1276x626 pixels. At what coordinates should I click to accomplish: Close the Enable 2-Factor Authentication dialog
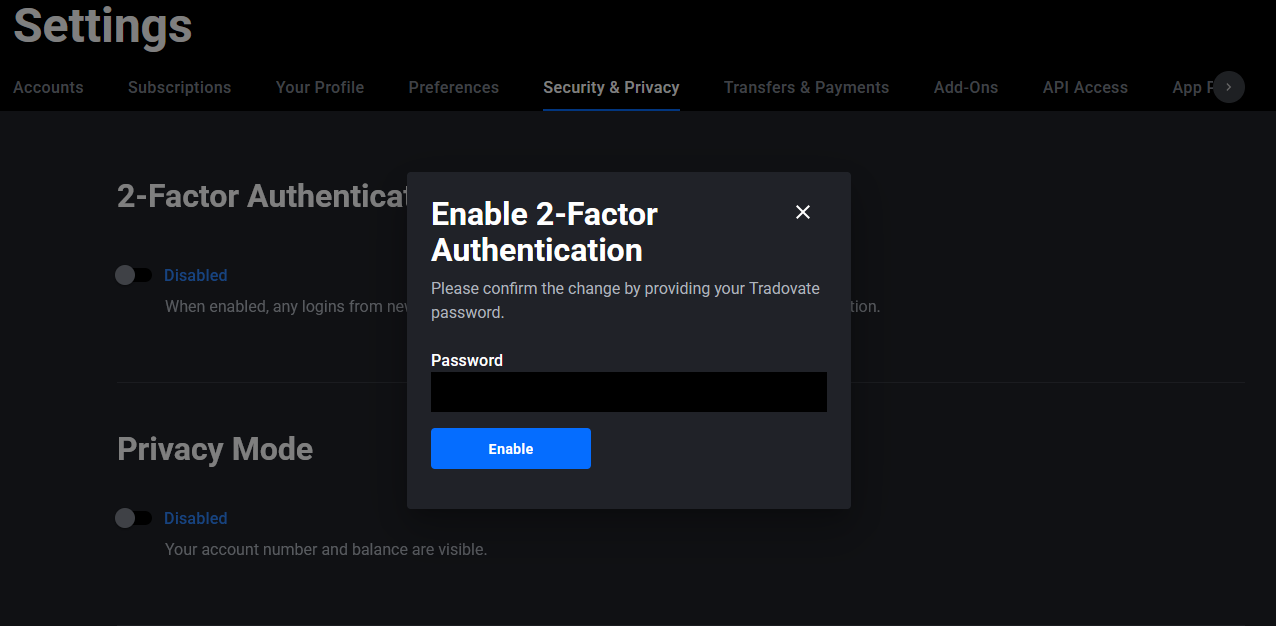(x=802, y=212)
